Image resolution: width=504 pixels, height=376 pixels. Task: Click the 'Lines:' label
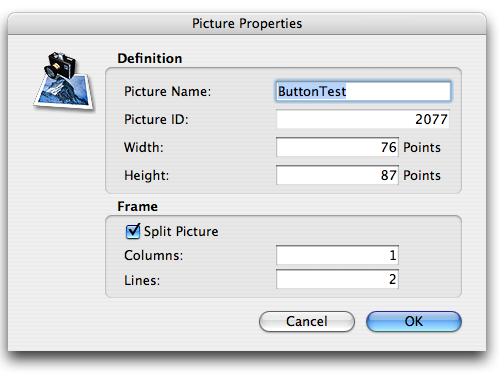coord(142,280)
